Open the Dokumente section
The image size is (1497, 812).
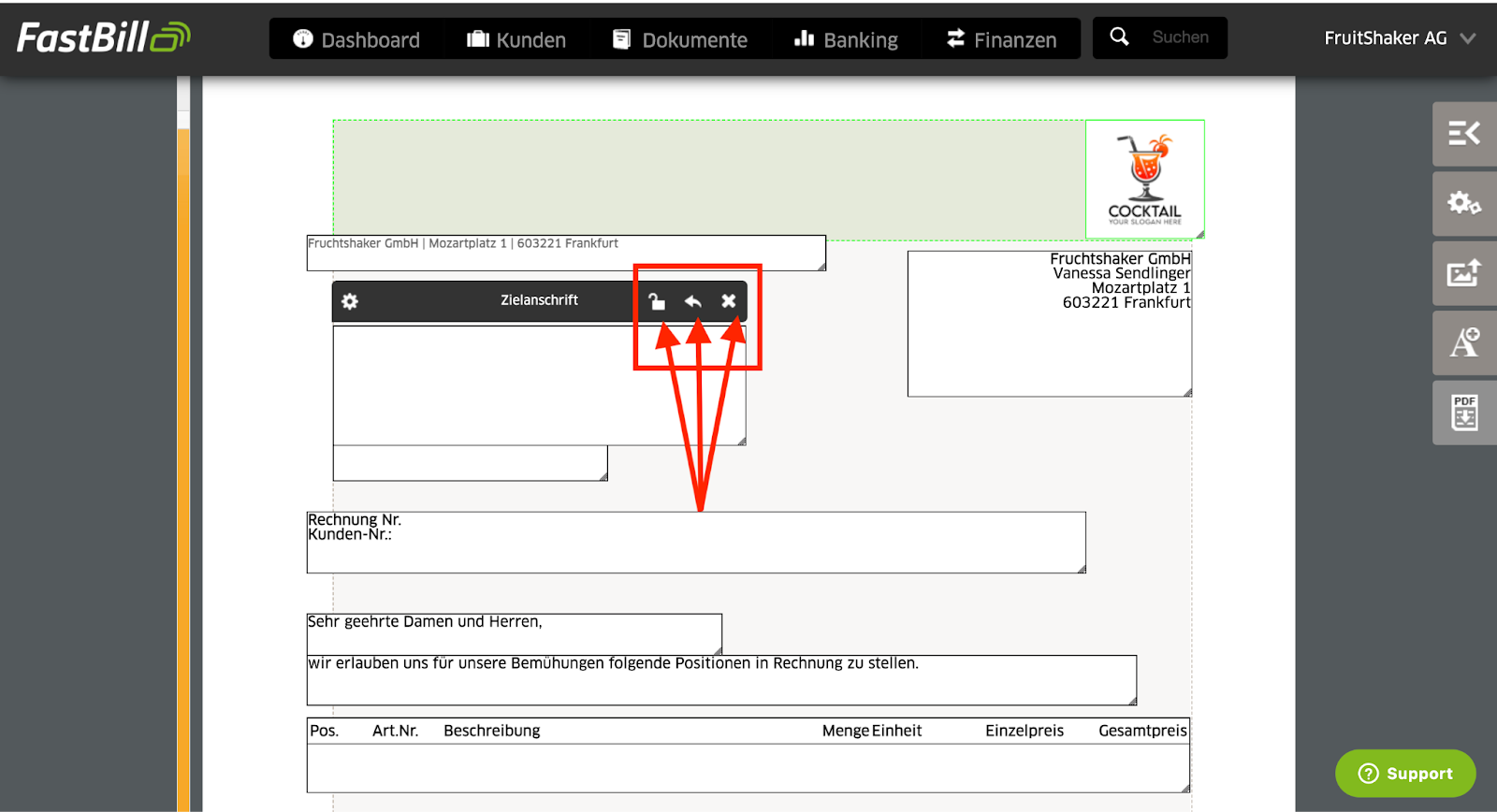tap(680, 39)
